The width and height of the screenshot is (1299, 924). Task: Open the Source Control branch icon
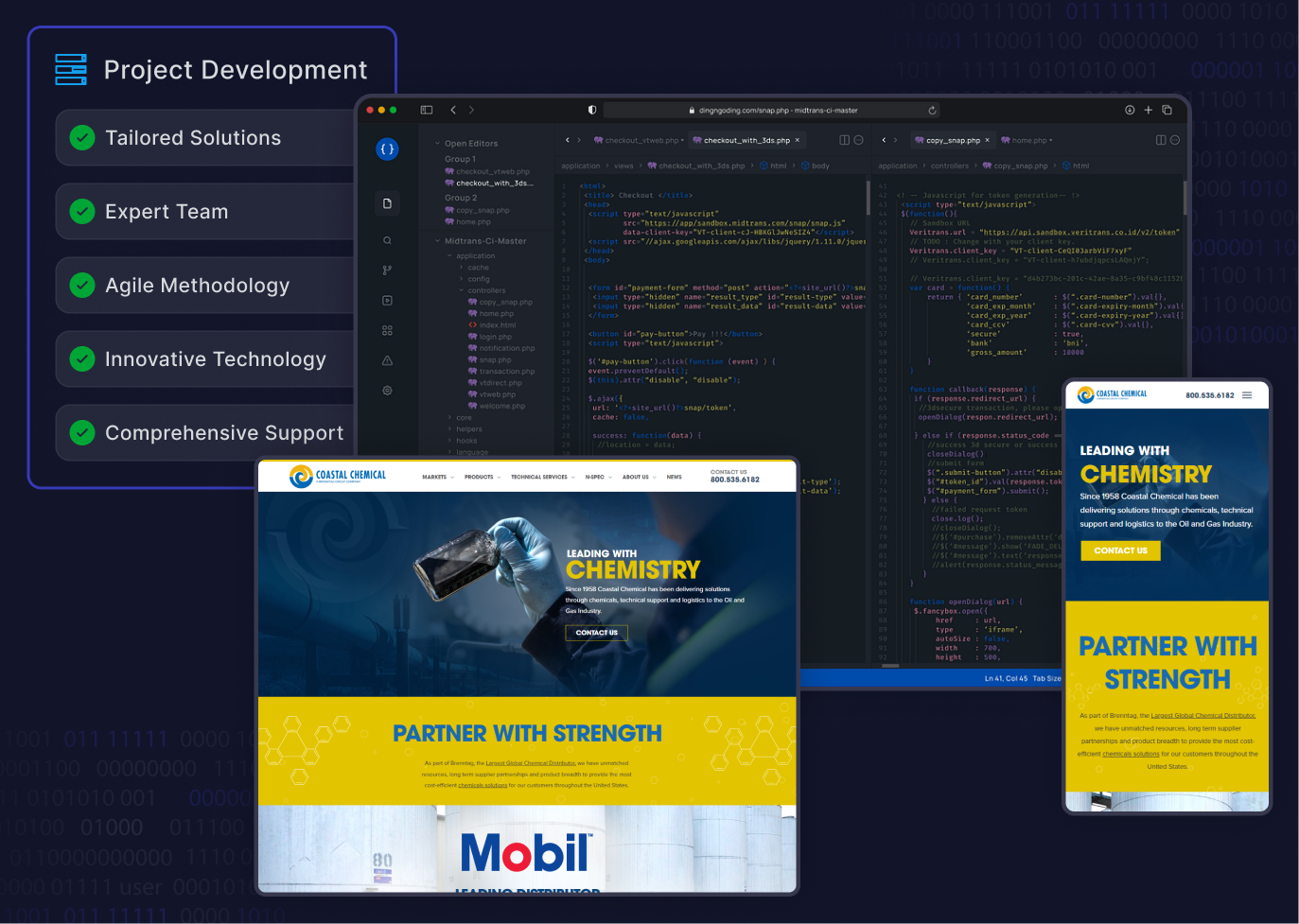click(387, 270)
